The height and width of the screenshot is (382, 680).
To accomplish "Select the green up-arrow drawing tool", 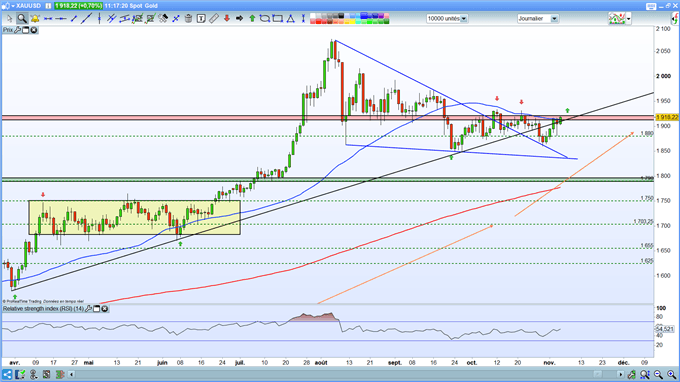I will click(252, 19).
